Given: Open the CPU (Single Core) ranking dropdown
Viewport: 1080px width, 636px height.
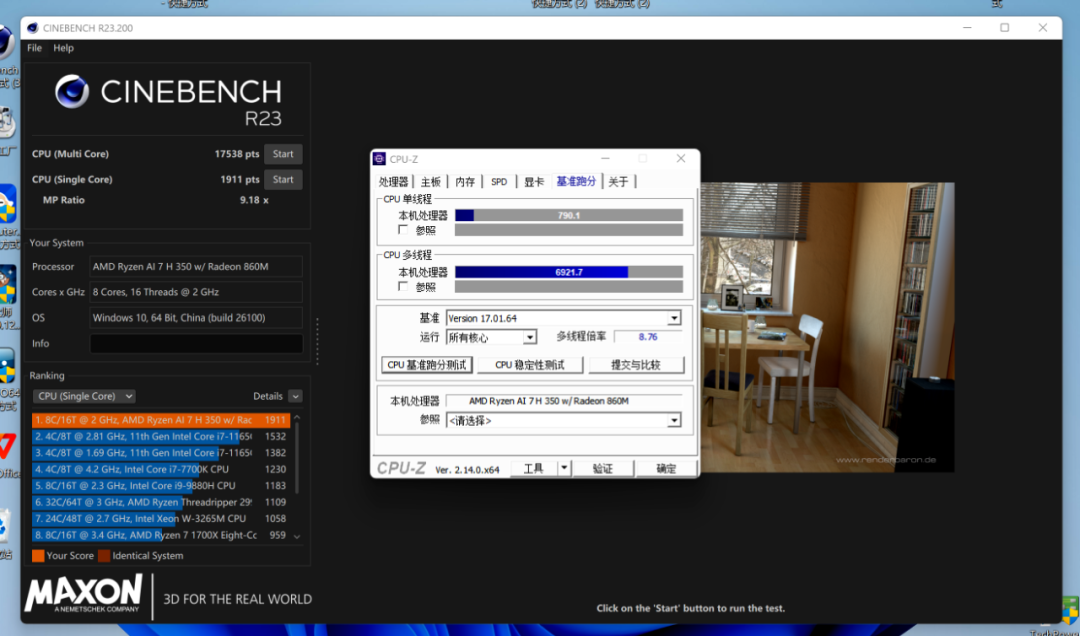Looking at the screenshot, I should point(84,396).
